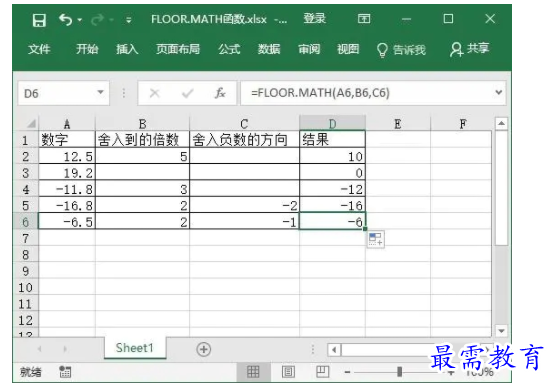Select the Sheet1 tab
Viewport: 552px width, 389px height.
point(135,348)
